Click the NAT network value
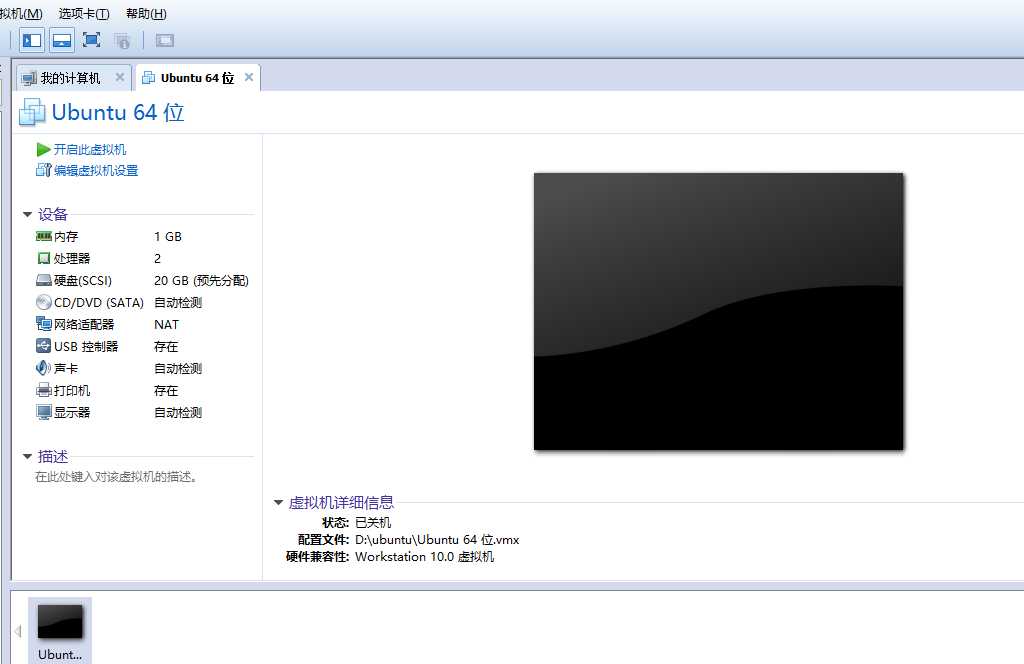The image size is (1024, 664). tap(166, 324)
